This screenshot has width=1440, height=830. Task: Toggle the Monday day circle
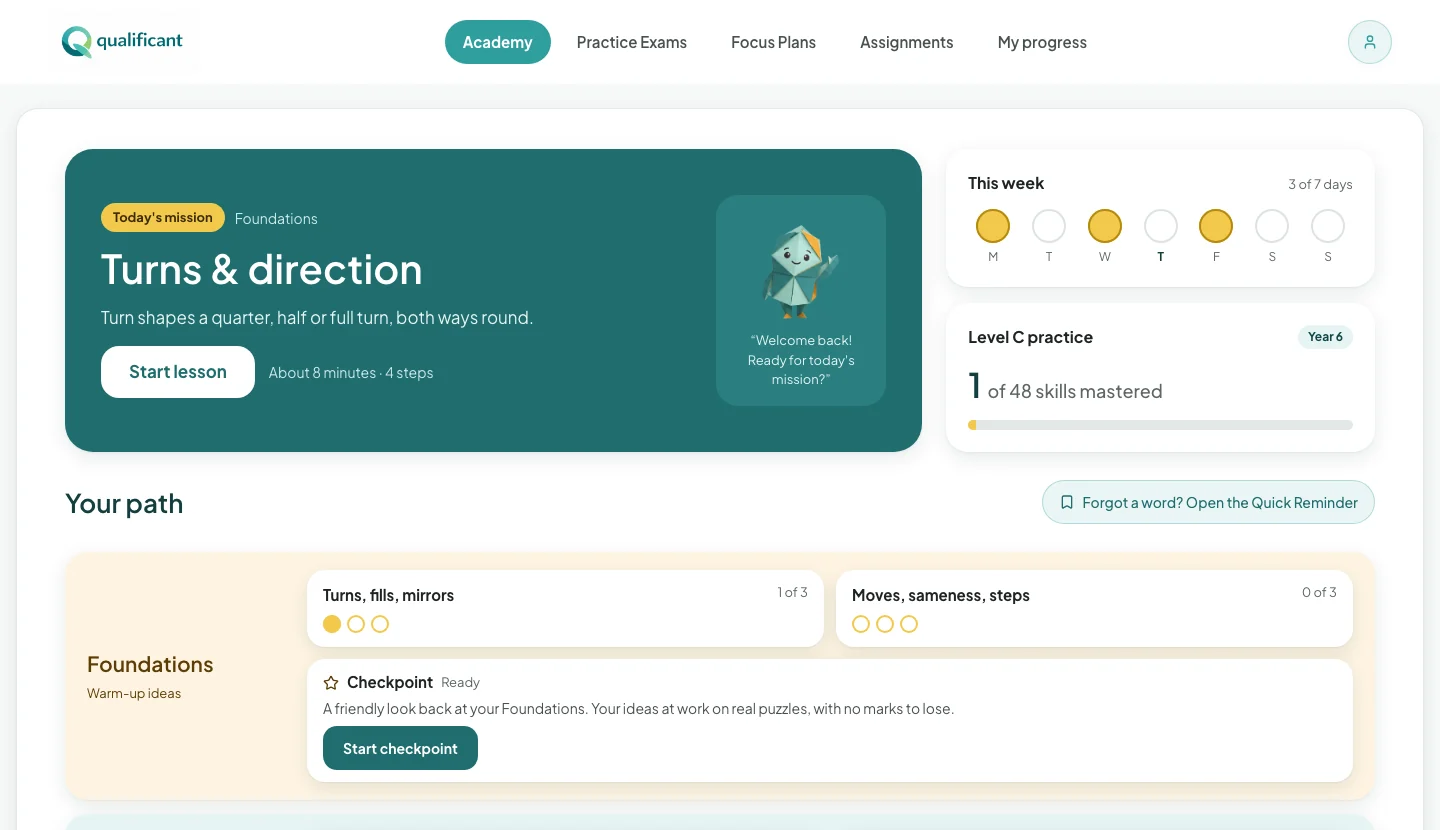tap(993, 226)
